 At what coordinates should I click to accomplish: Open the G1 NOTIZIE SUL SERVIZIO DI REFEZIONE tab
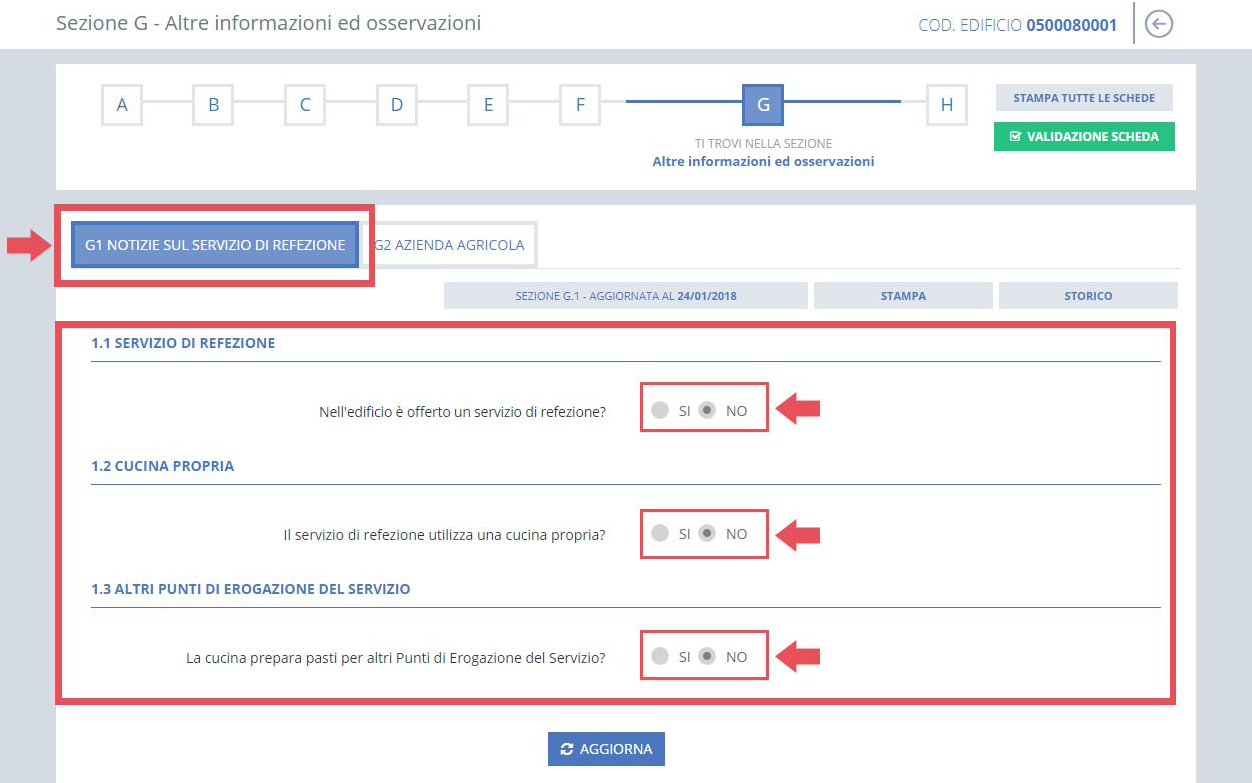(214, 244)
